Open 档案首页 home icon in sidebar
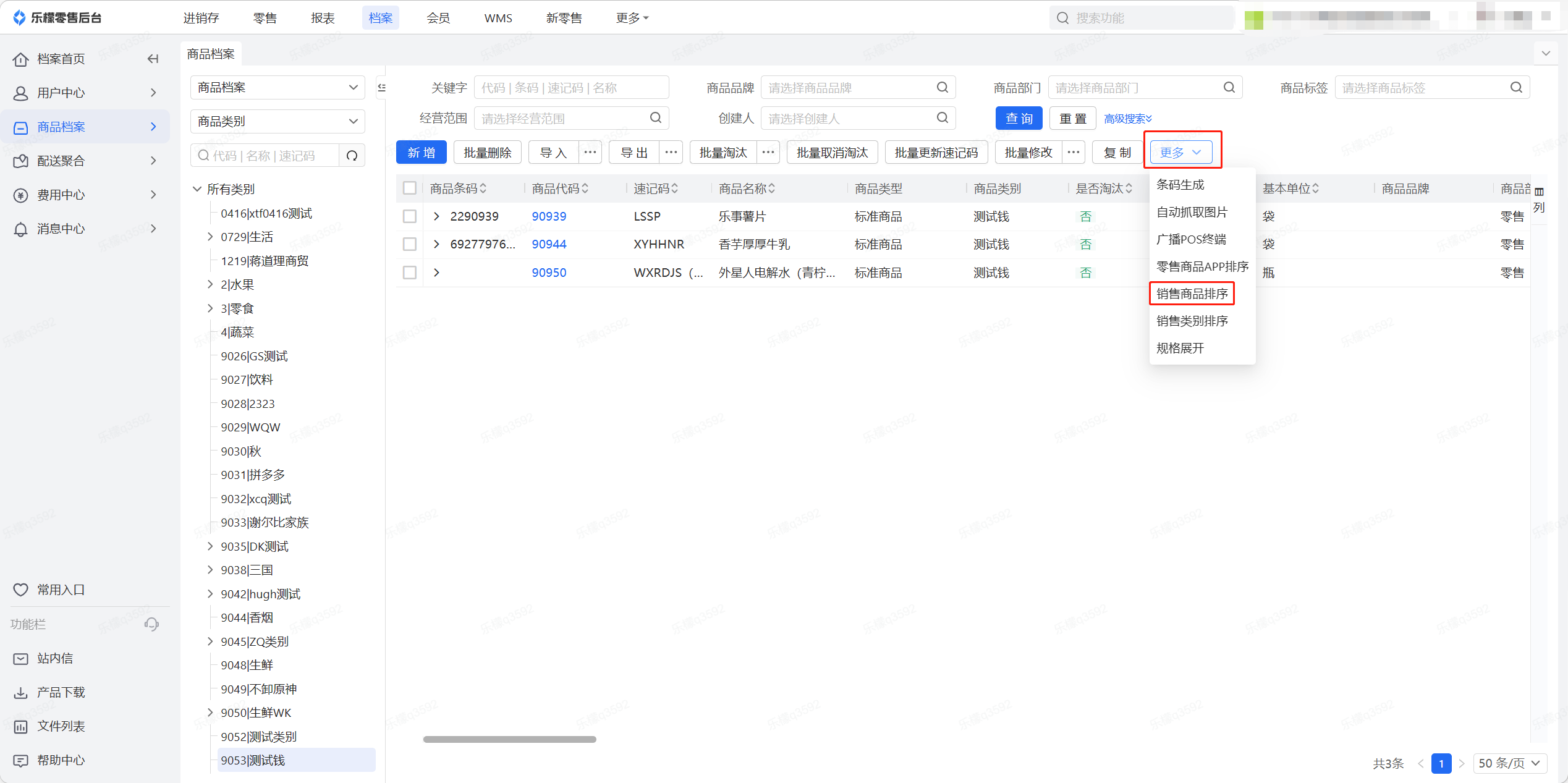This screenshot has height=783, width=1568. point(21,59)
